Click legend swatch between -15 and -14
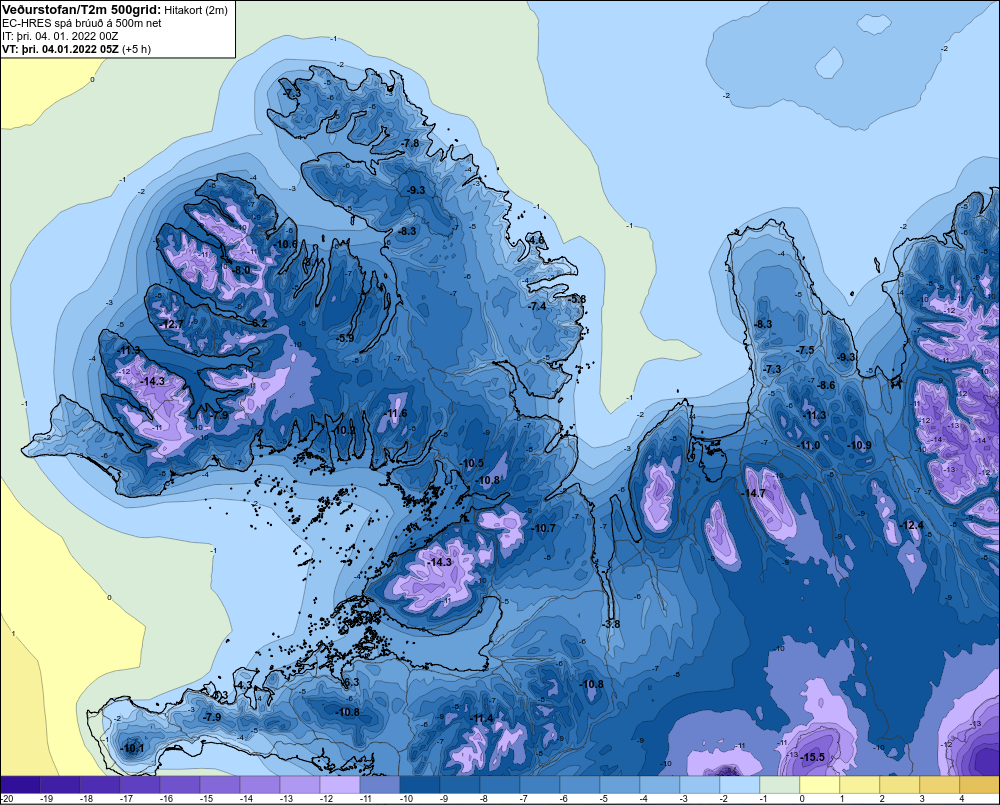This screenshot has height=805, width=1000. [221, 785]
